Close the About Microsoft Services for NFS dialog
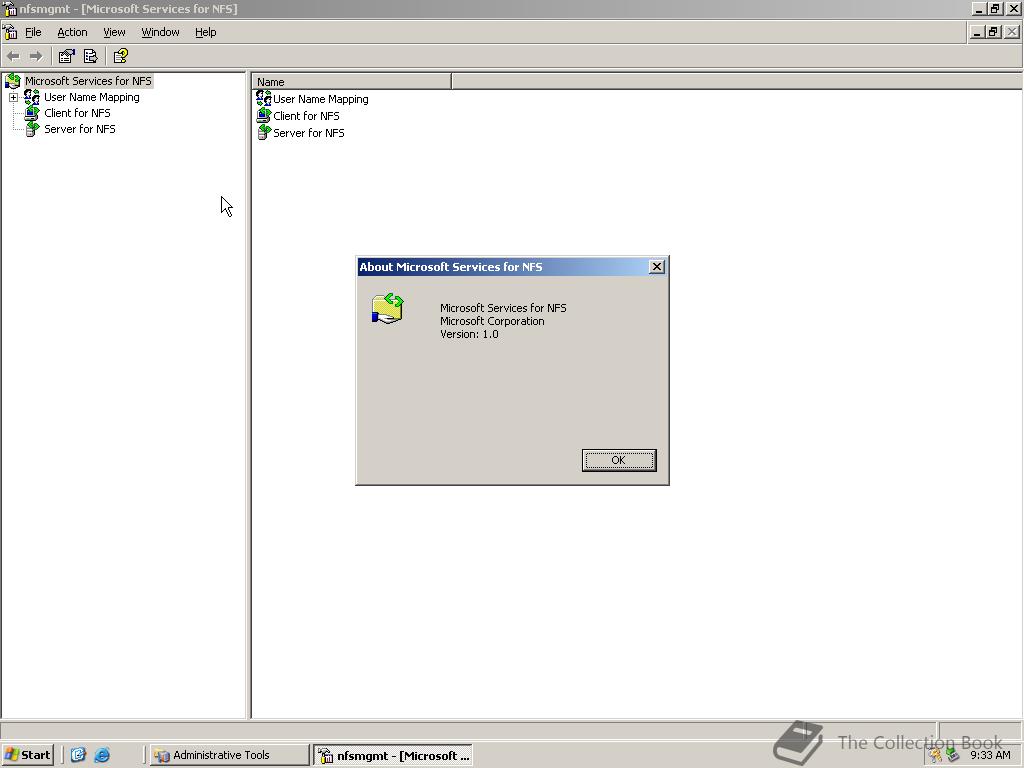Image resolution: width=1024 pixels, height=768 pixels. [x=656, y=266]
